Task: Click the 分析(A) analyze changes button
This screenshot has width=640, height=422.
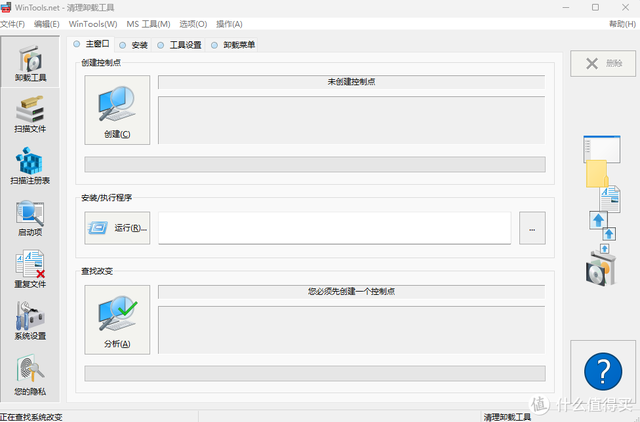Action: (x=117, y=320)
